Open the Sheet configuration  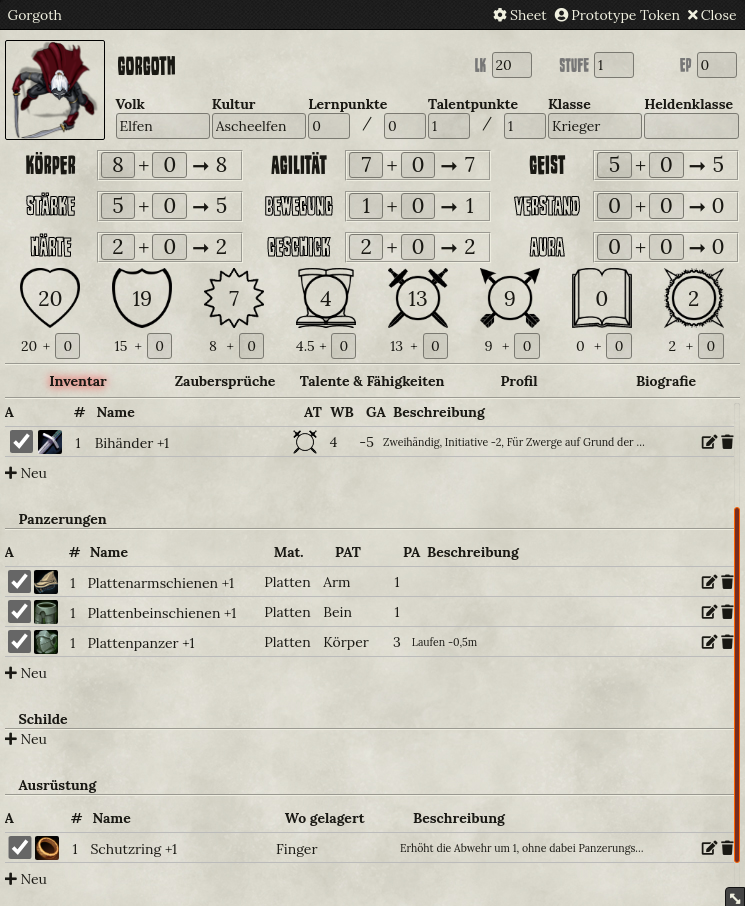[x=520, y=15]
